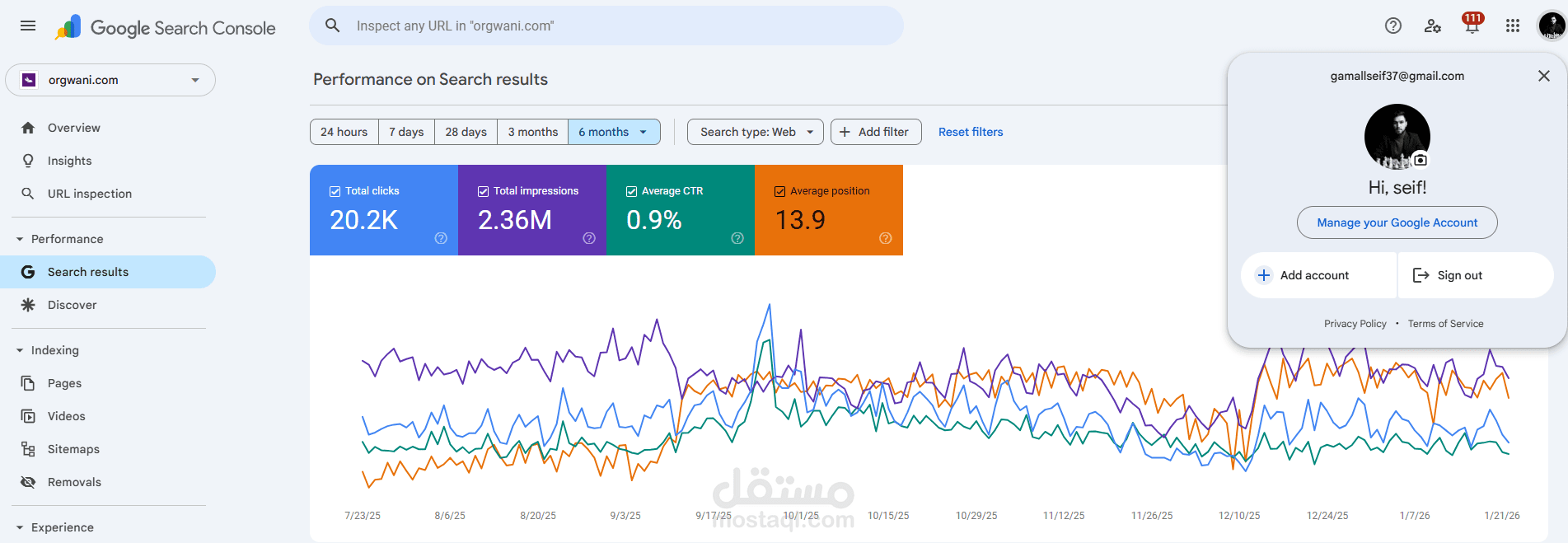Image resolution: width=1568 pixels, height=543 pixels.
Task: Click the Discover asterisk icon
Action: (x=28, y=305)
